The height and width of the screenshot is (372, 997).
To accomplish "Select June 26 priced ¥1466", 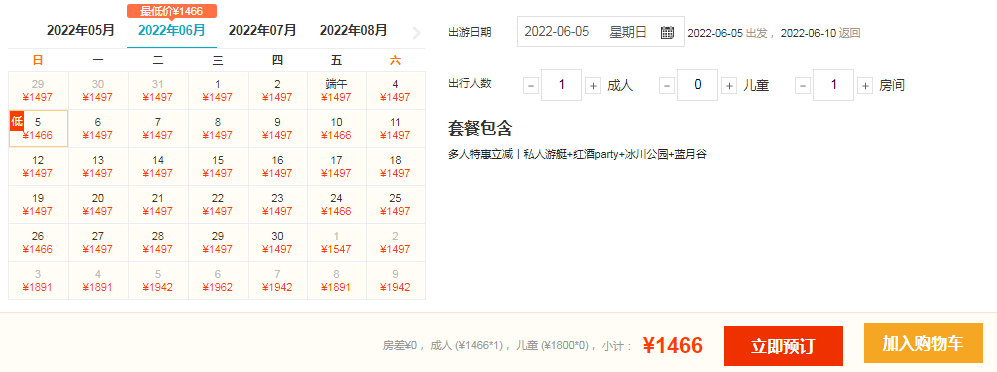I will [x=38, y=242].
